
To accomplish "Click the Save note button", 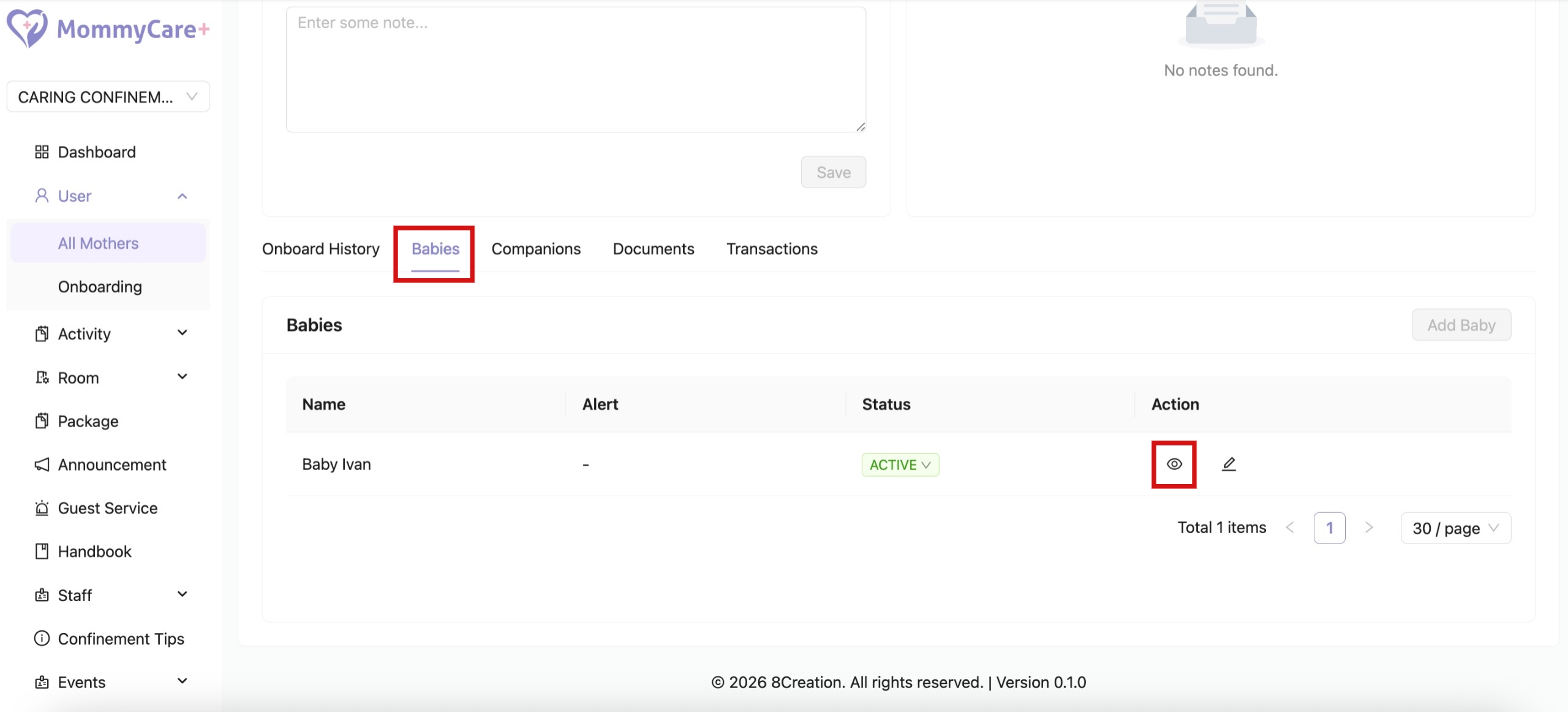I will click(833, 172).
